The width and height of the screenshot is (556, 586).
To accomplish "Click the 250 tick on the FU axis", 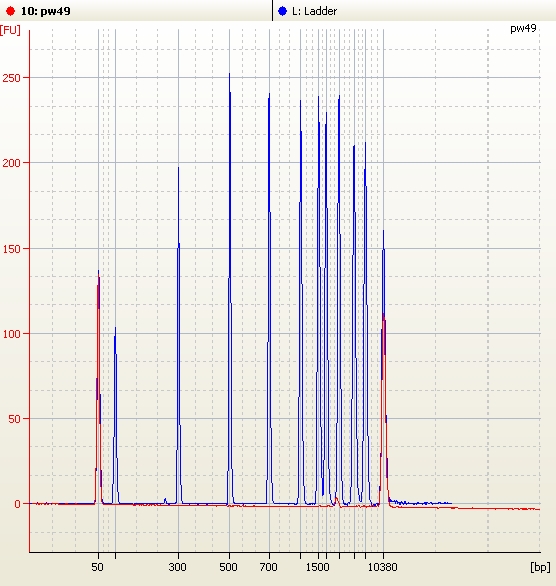I will tap(11, 78).
